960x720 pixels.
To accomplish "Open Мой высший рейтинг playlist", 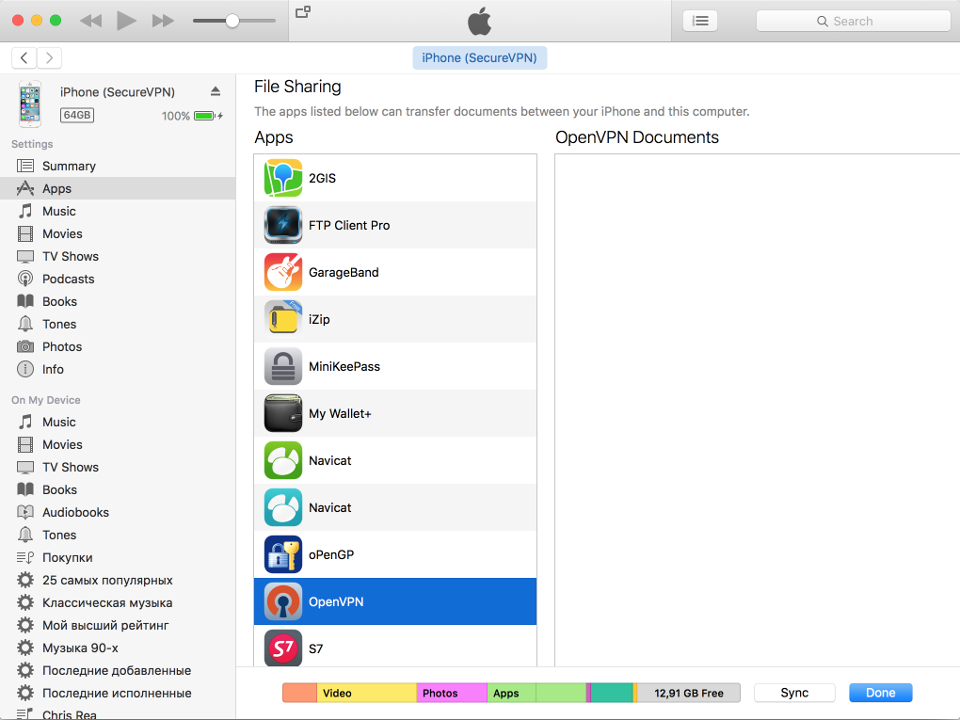I will coord(118,625).
